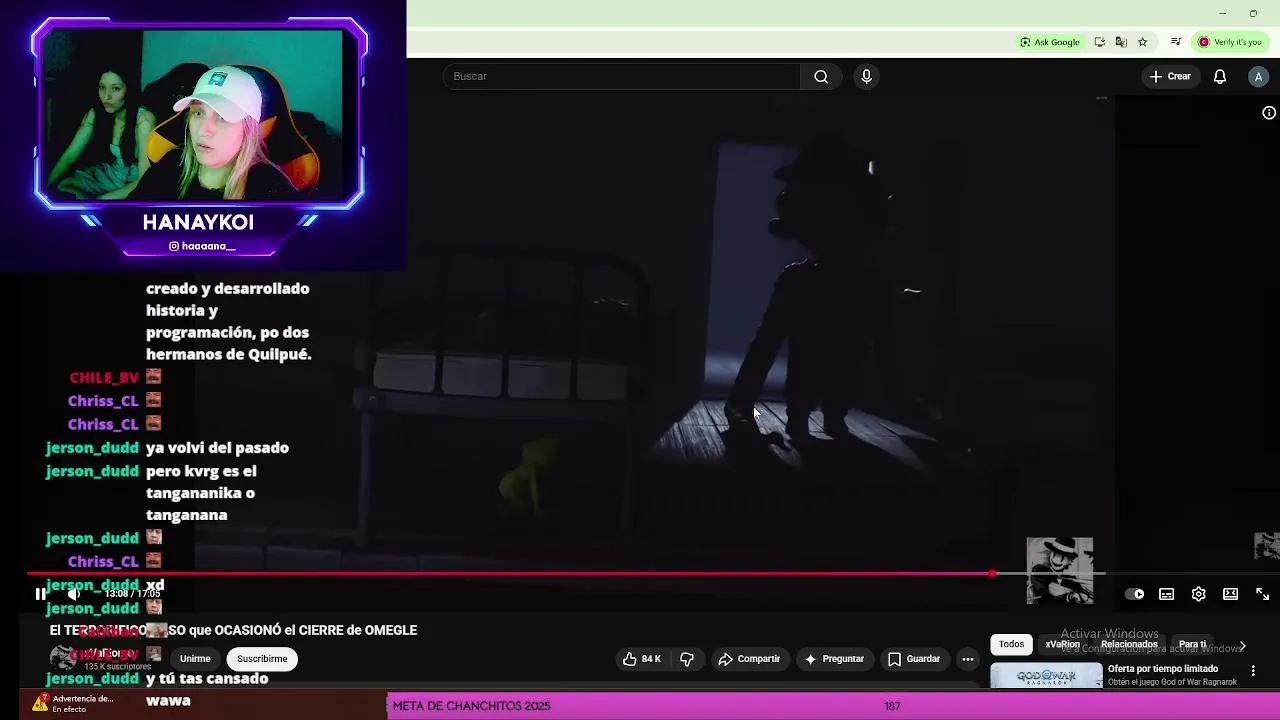The width and height of the screenshot is (1280, 720).
Task: Like the video showing 84 K
Action: point(641,659)
